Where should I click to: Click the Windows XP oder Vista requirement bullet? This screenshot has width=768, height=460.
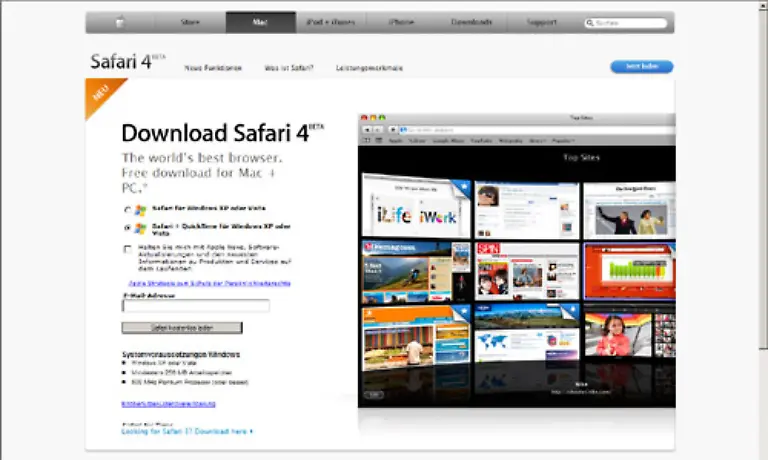pyautogui.click(x=164, y=363)
